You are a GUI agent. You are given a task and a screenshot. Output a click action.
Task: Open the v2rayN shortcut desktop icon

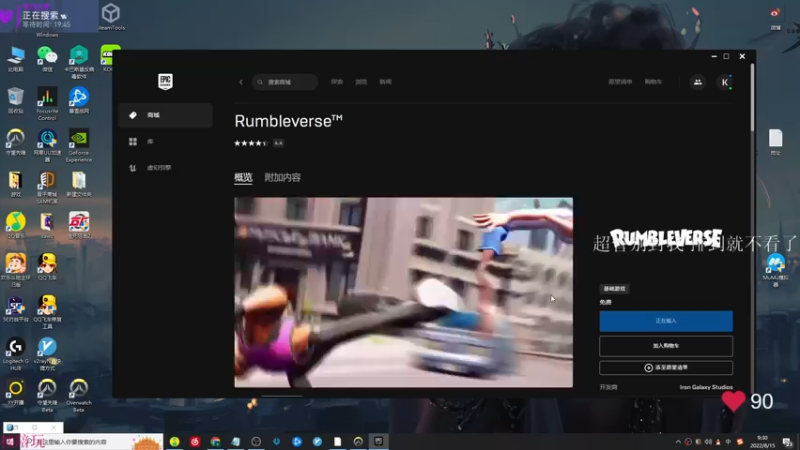pyautogui.click(x=47, y=354)
